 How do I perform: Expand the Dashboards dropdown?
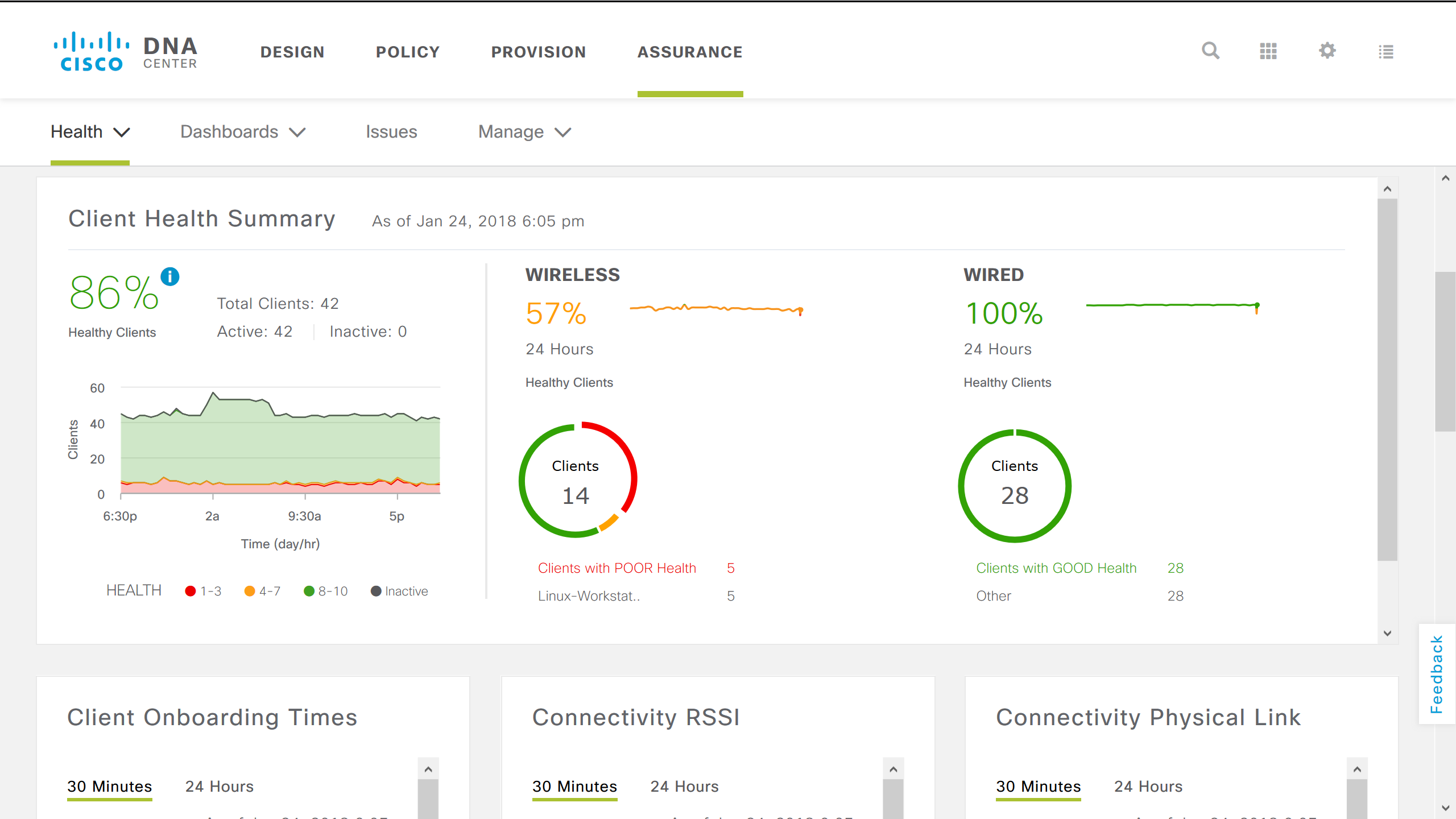pos(243,132)
